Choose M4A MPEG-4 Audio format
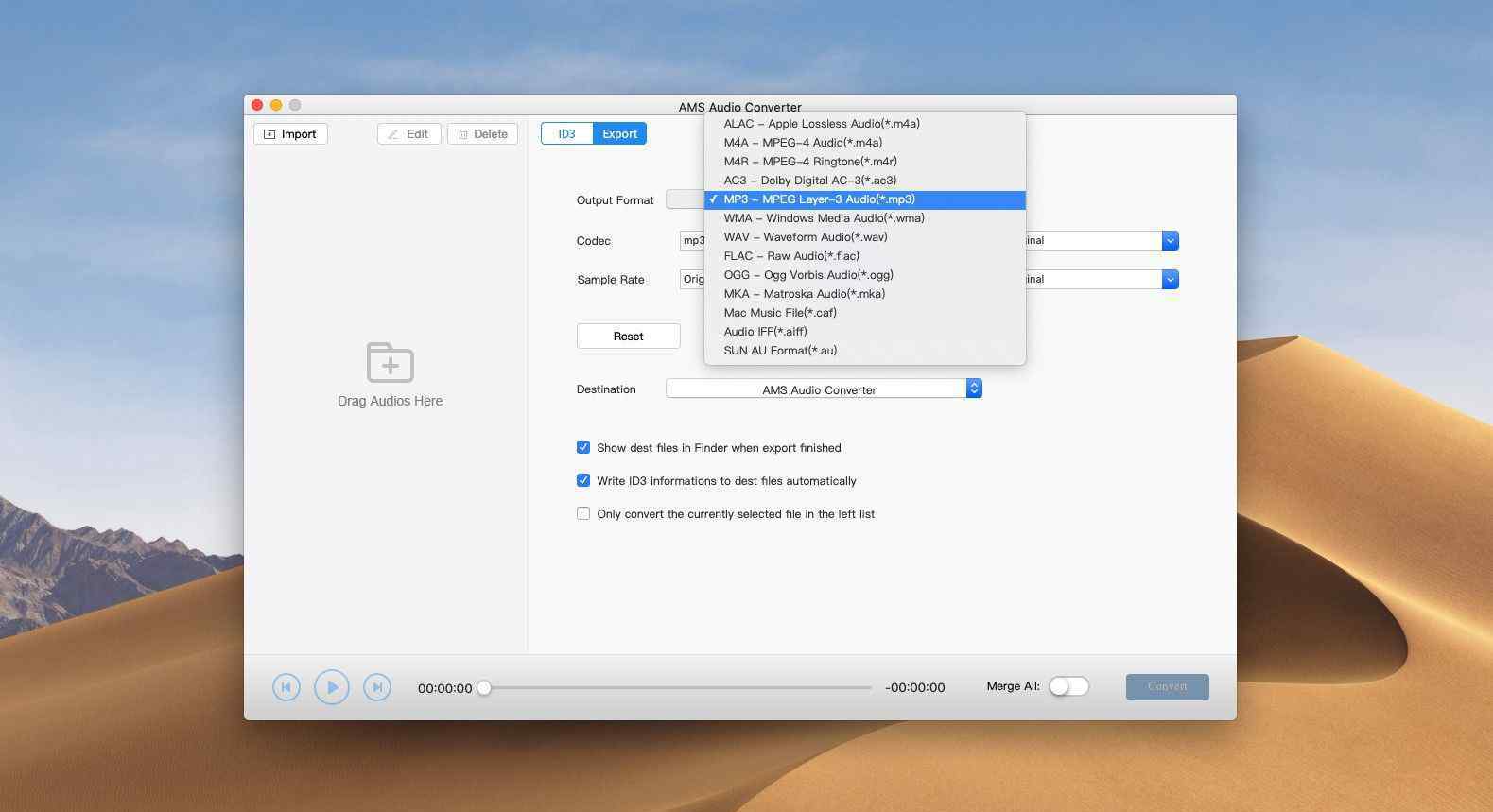This screenshot has width=1493, height=812. pos(865,143)
